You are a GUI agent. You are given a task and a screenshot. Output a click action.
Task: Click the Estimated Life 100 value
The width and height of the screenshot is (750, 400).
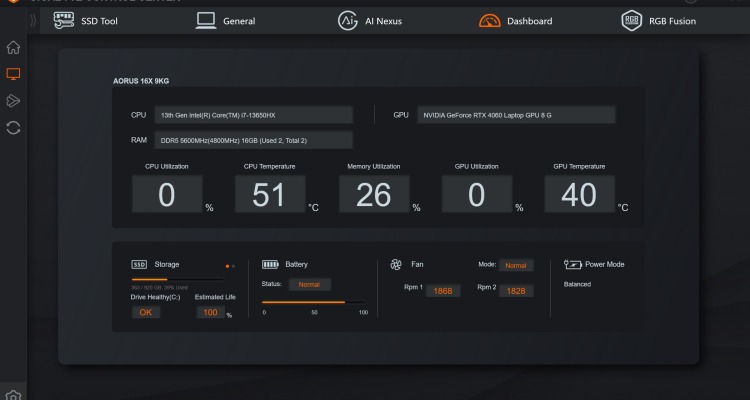pos(210,312)
